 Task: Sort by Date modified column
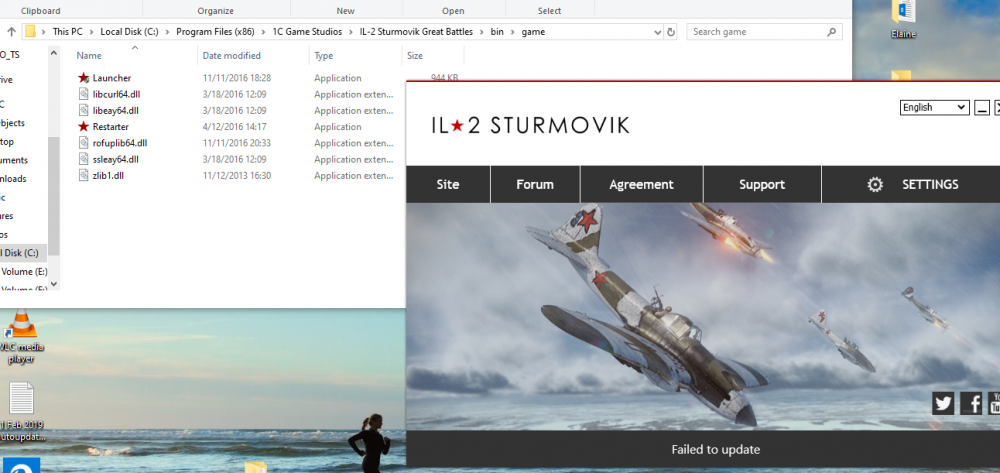coord(231,56)
